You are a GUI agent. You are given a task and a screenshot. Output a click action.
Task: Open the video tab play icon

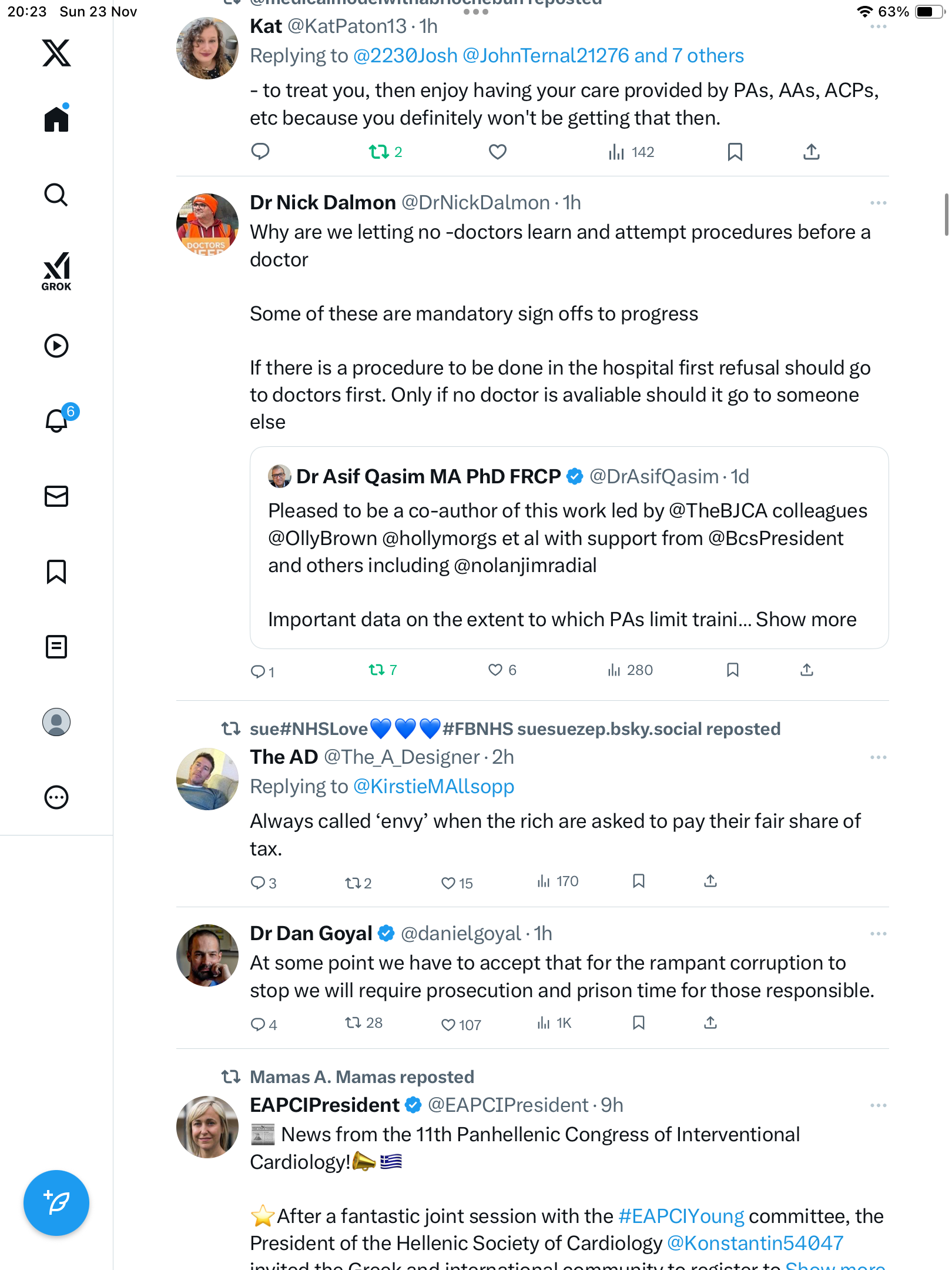(x=56, y=346)
